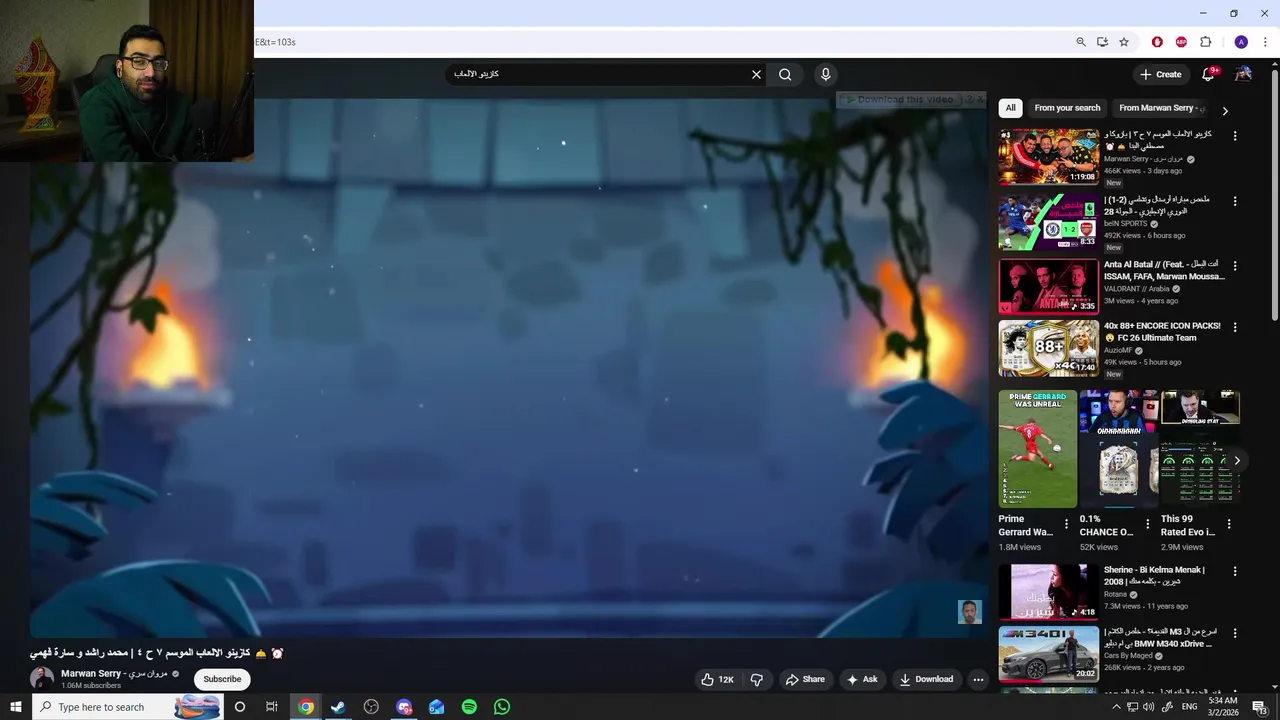Open options for Sherine Bi Kelma Menak video
Image resolution: width=1280 pixels, height=720 pixels.
tap(1235, 572)
